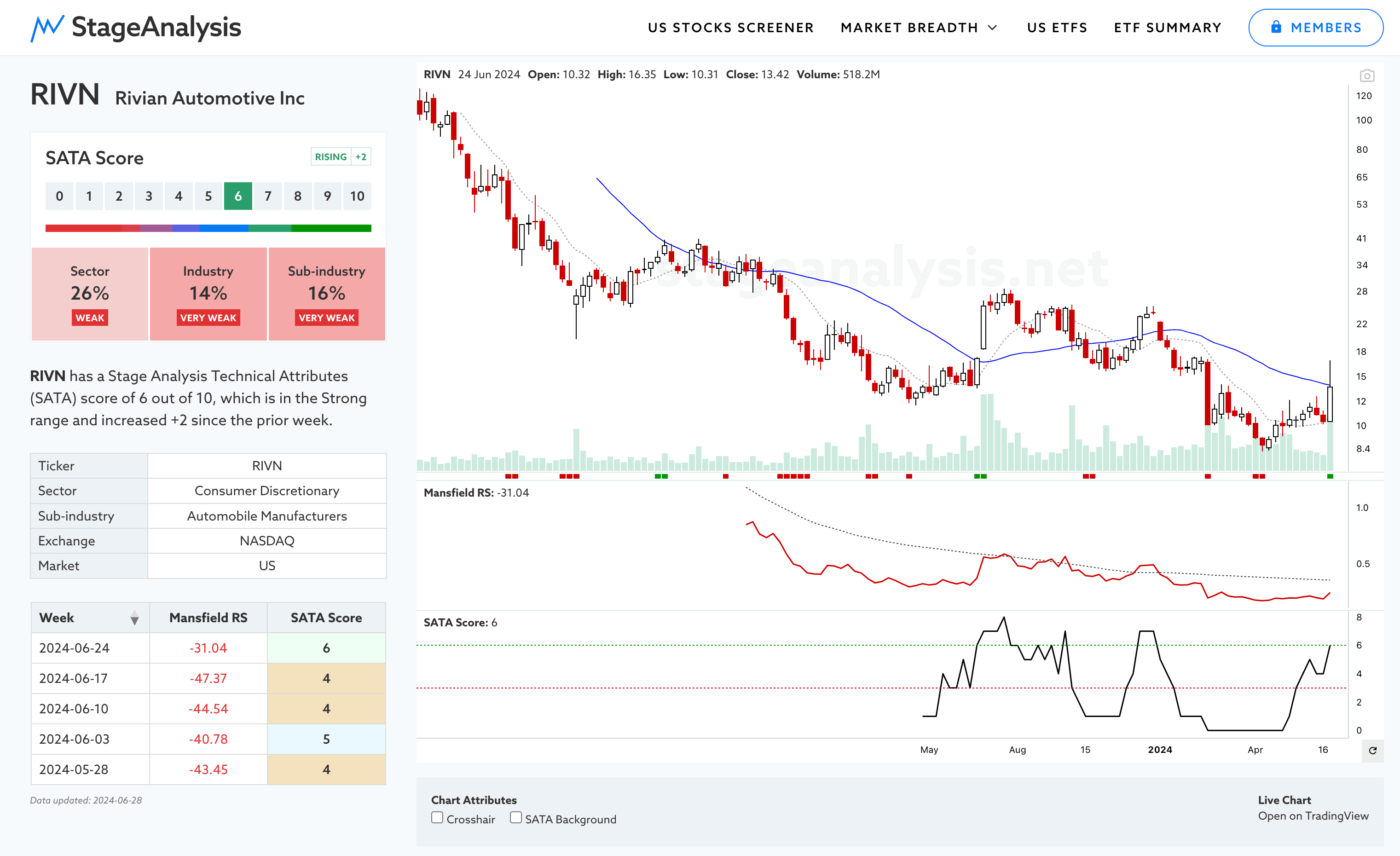Click the Sub-industry 16% VERY WEAK tile
This screenshot has height=856, width=1400.
pyautogui.click(x=327, y=294)
